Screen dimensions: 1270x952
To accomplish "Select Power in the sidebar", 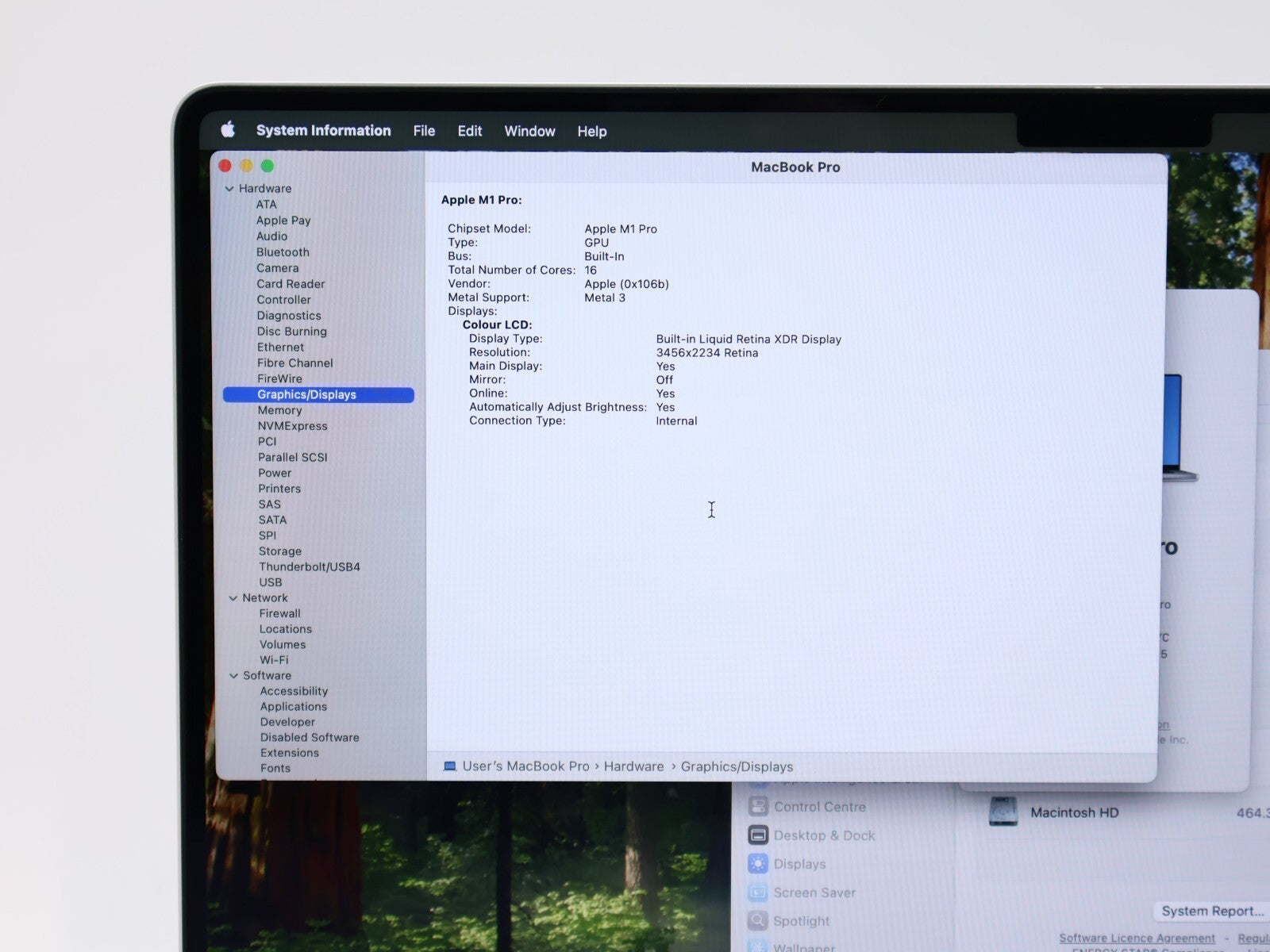I will [275, 473].
